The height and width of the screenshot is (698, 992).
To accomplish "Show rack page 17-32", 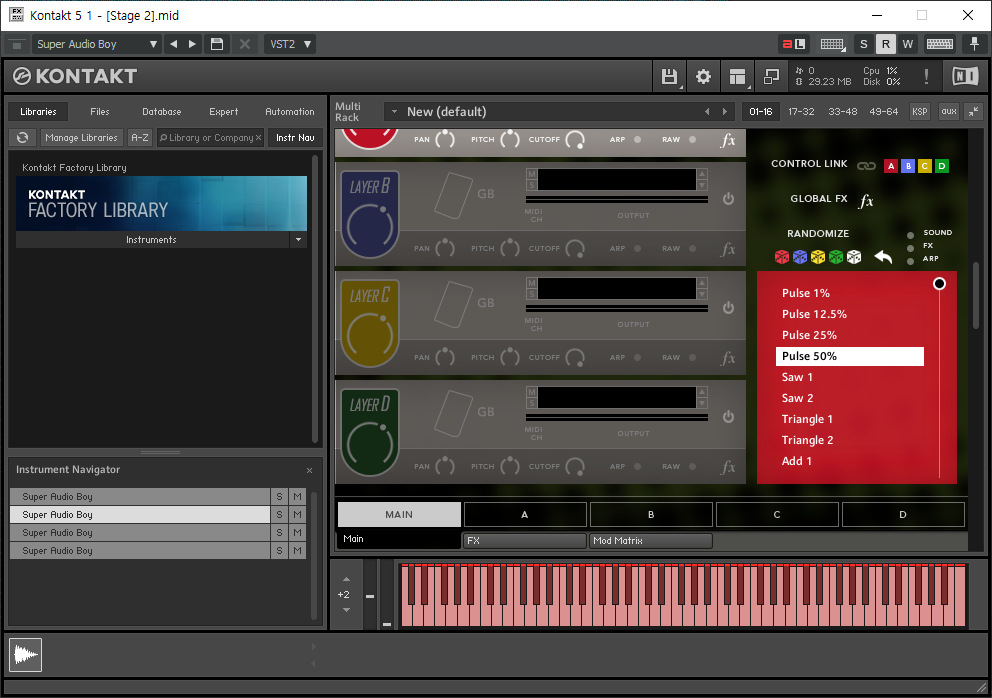I will click(x=801, y=111).
